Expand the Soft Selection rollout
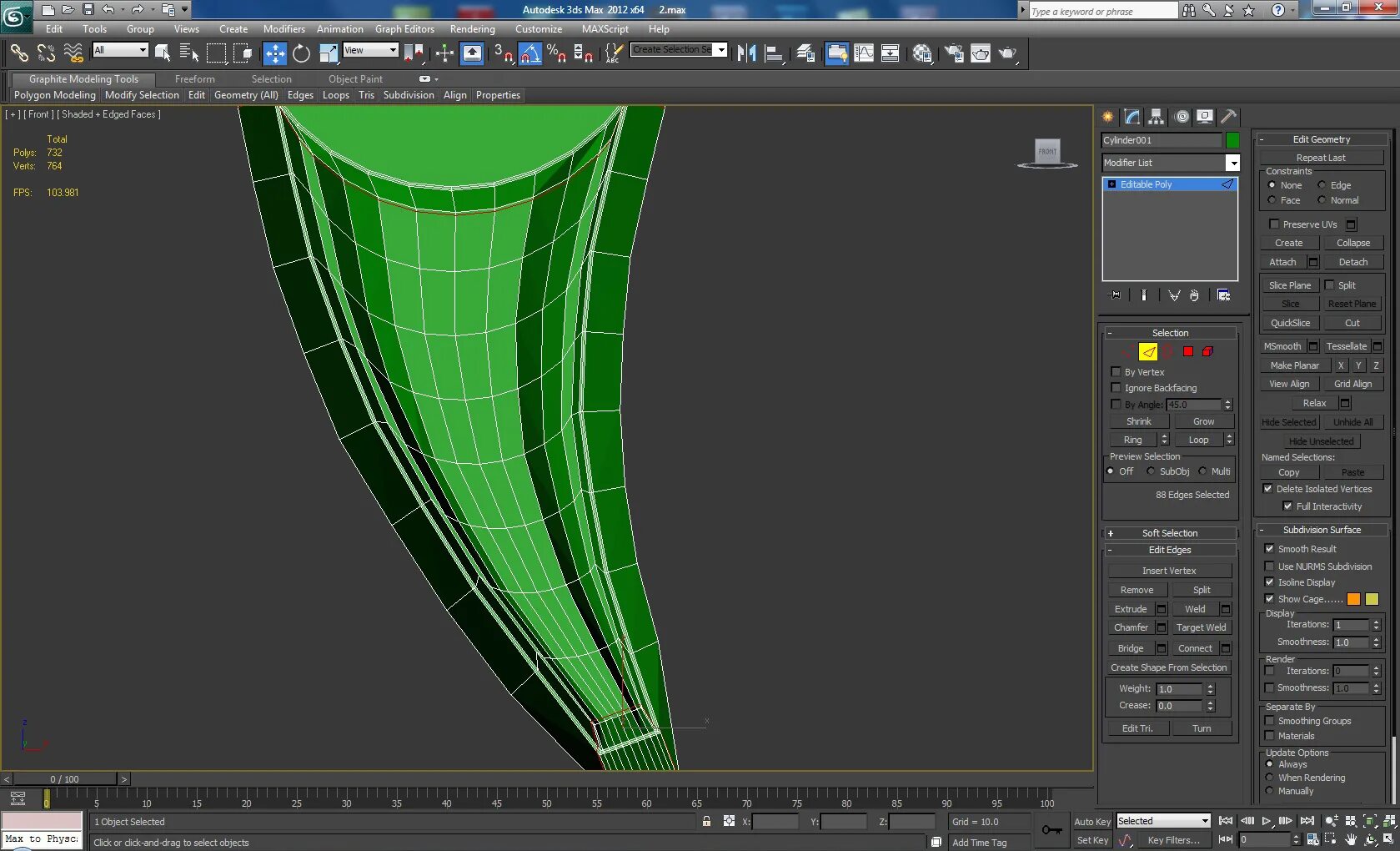Image resolution: width=1400 pixels, height=851 pixels. pos(1169,533)
